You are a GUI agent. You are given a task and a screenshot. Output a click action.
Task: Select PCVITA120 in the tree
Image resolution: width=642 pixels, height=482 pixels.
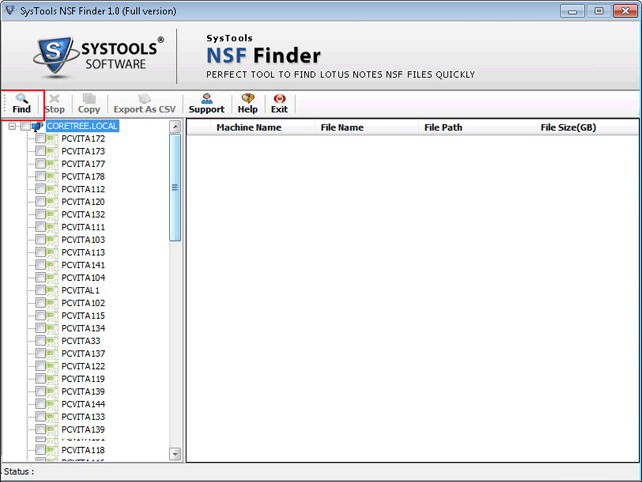pyautogui.click(x=83, y=202)
